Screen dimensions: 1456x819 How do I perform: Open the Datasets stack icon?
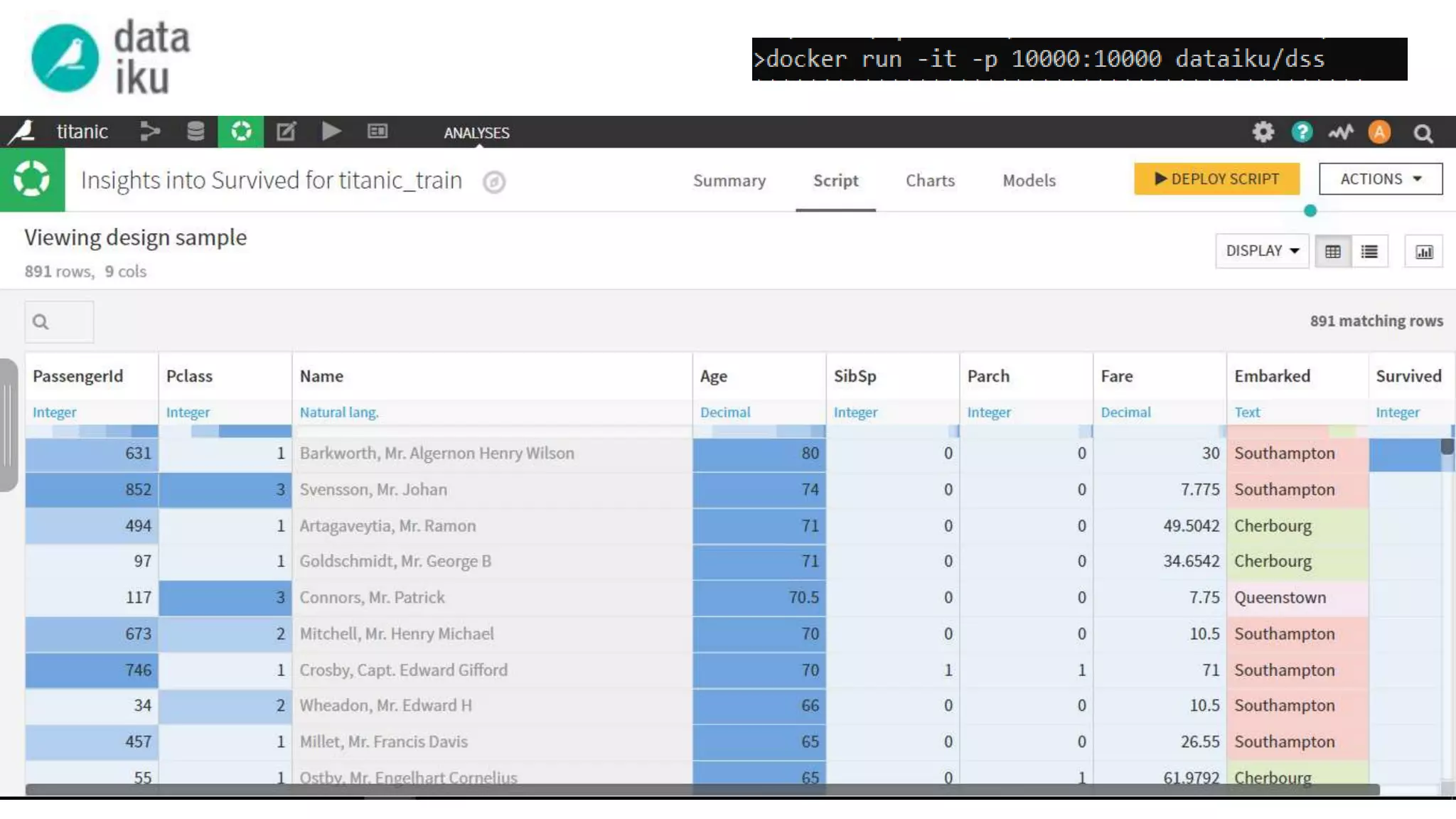195,132
